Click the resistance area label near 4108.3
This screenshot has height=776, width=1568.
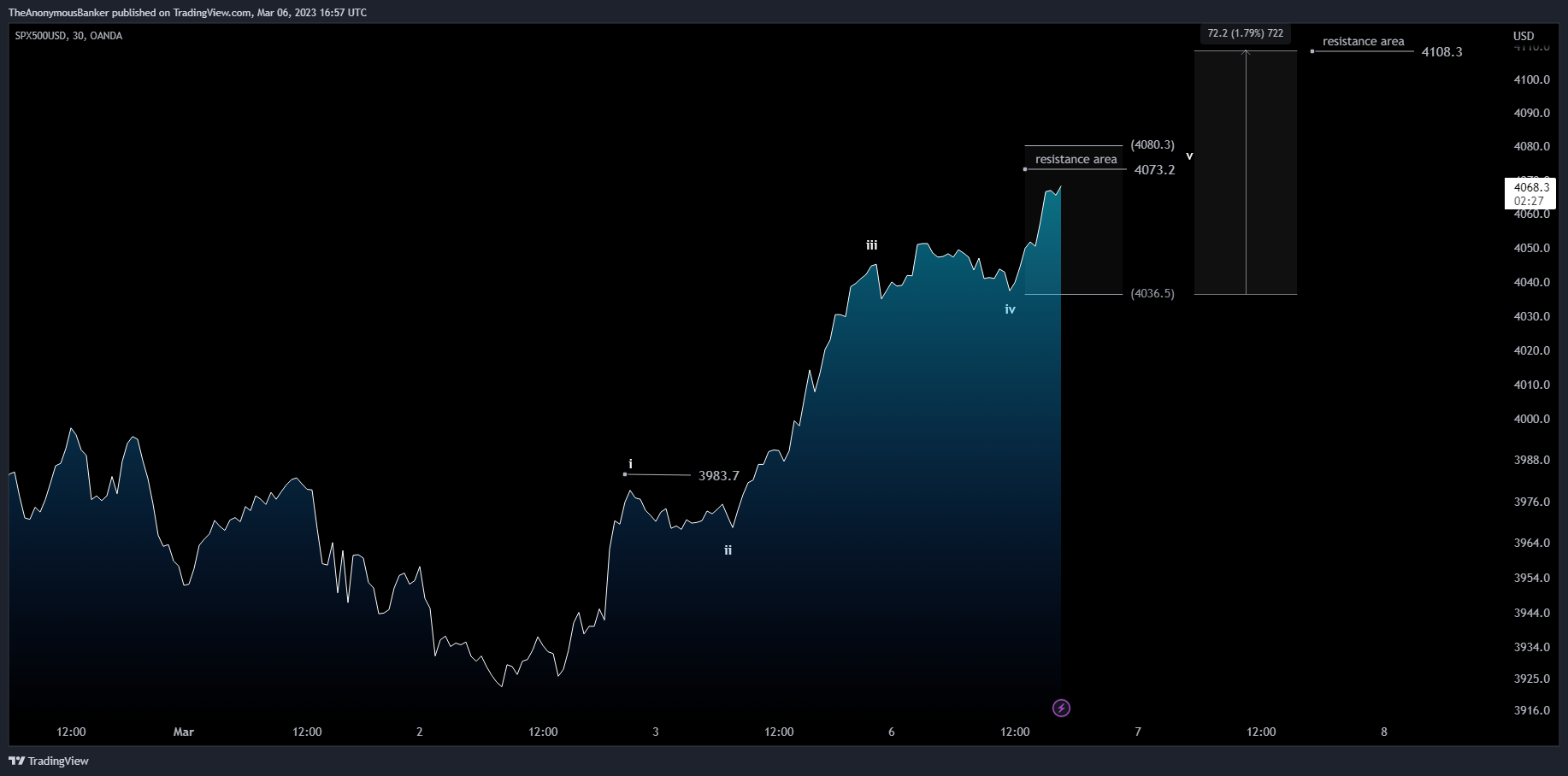point(1363,41)
